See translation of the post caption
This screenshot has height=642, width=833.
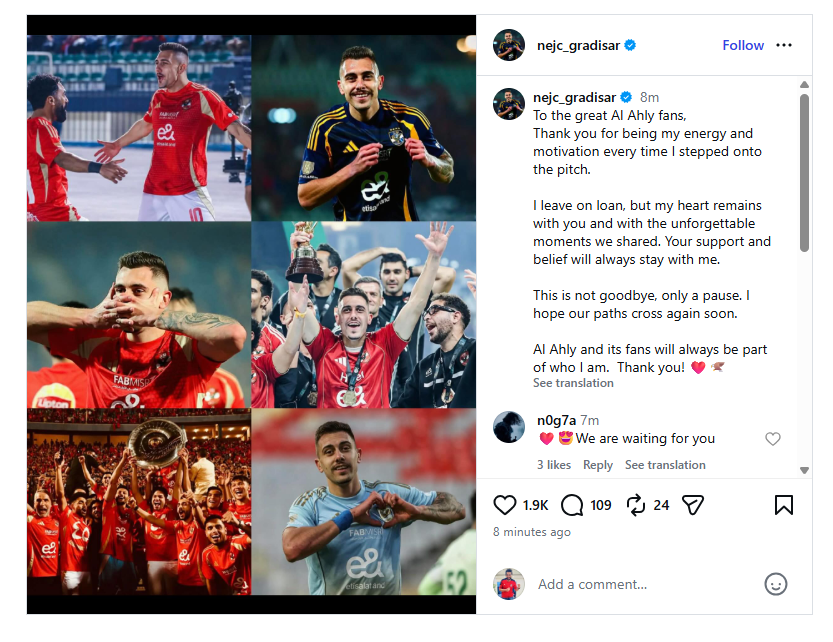pos(573,383)
